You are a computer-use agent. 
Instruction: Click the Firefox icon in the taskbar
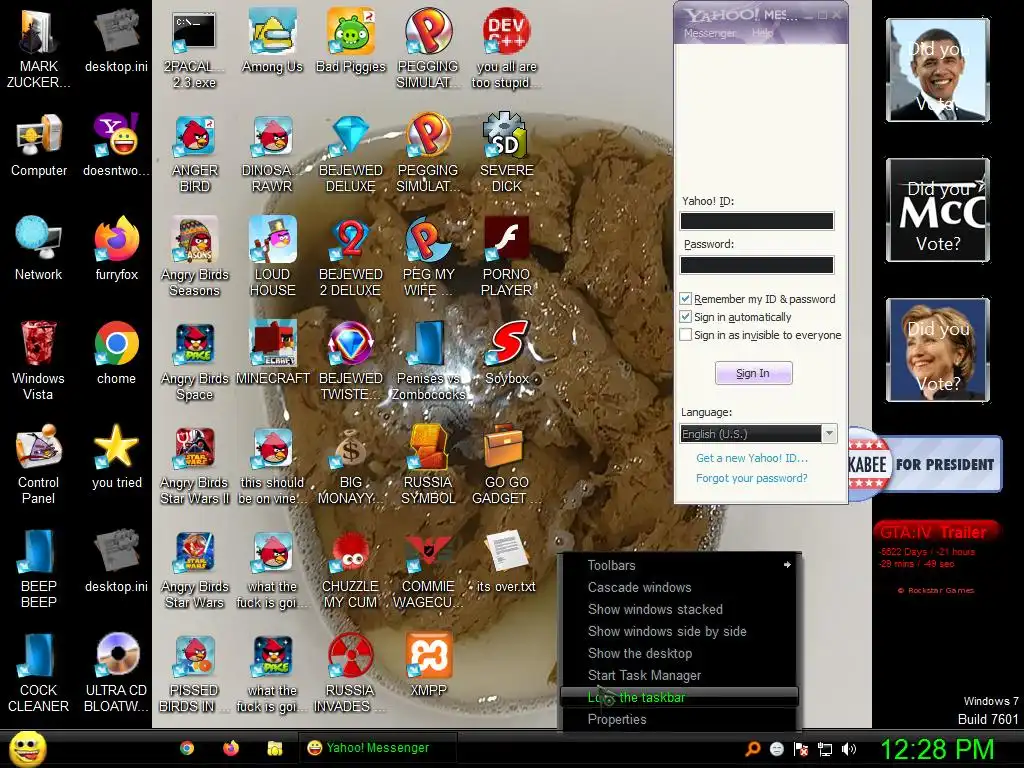[x=231, y=748]
